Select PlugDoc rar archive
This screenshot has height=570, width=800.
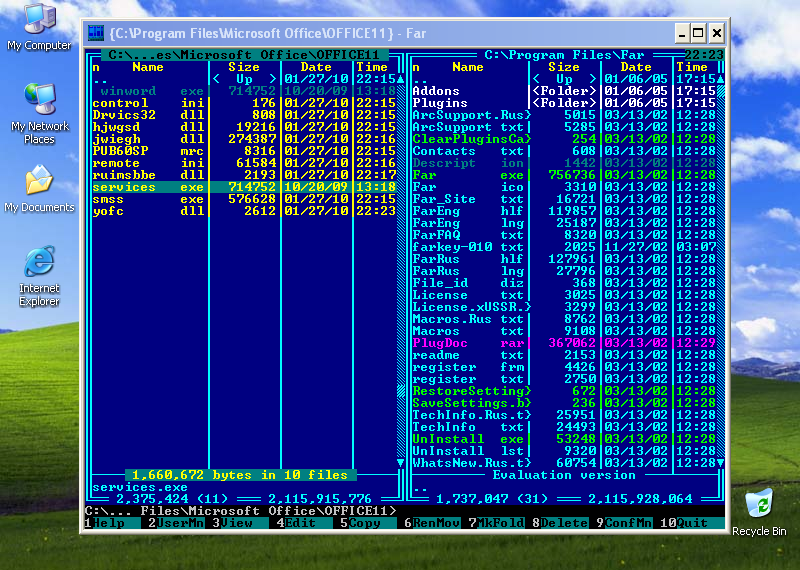564,343
